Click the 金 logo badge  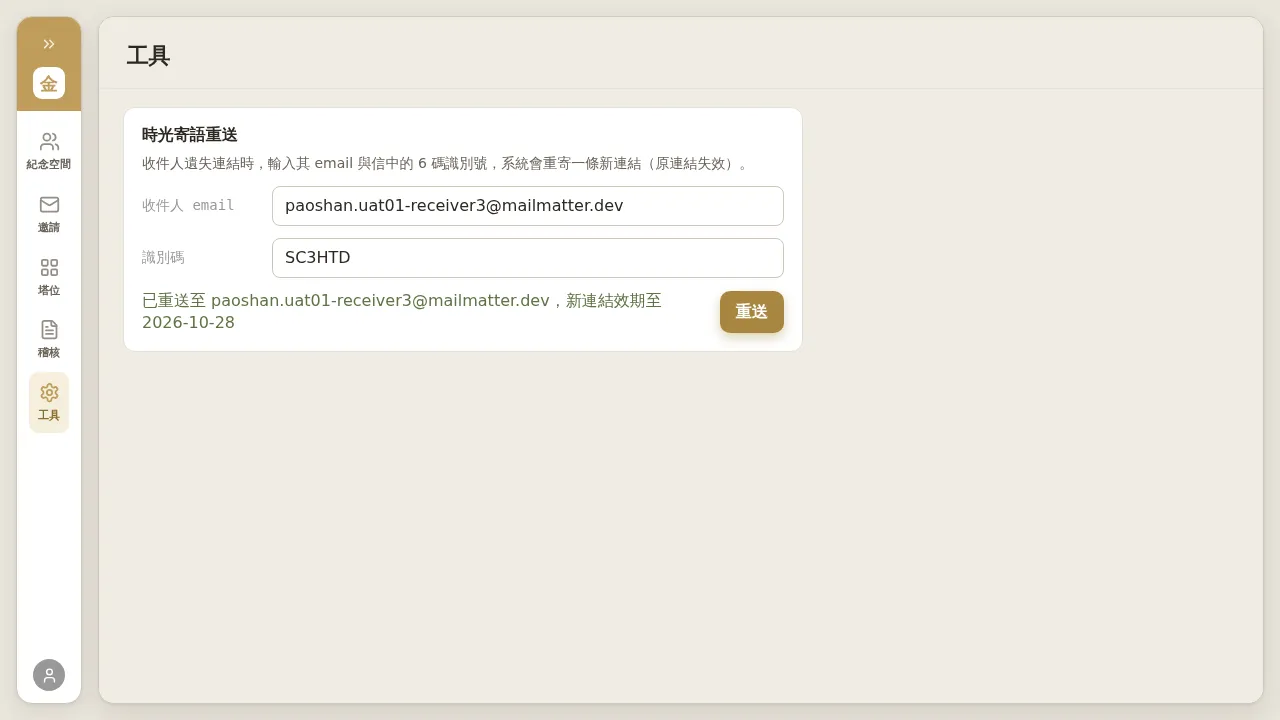point(49,83)
